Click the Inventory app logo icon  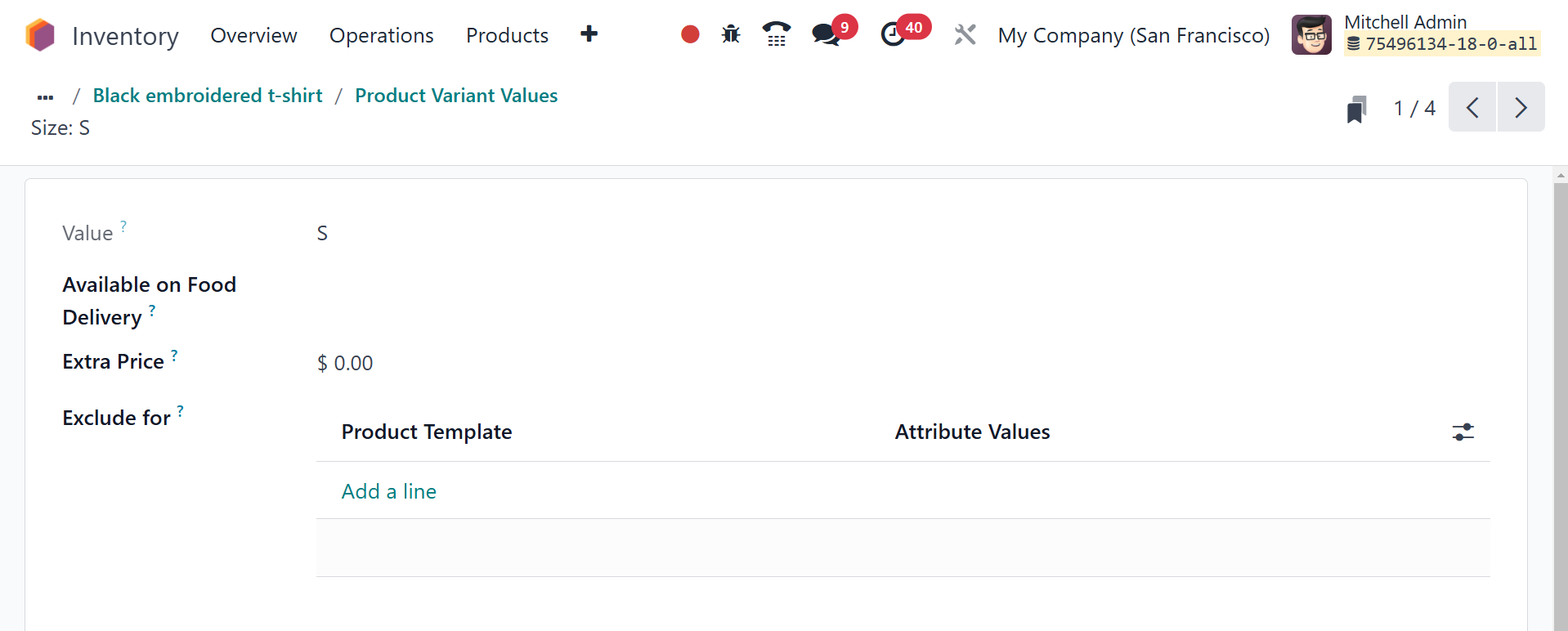[x=40, y=35]
